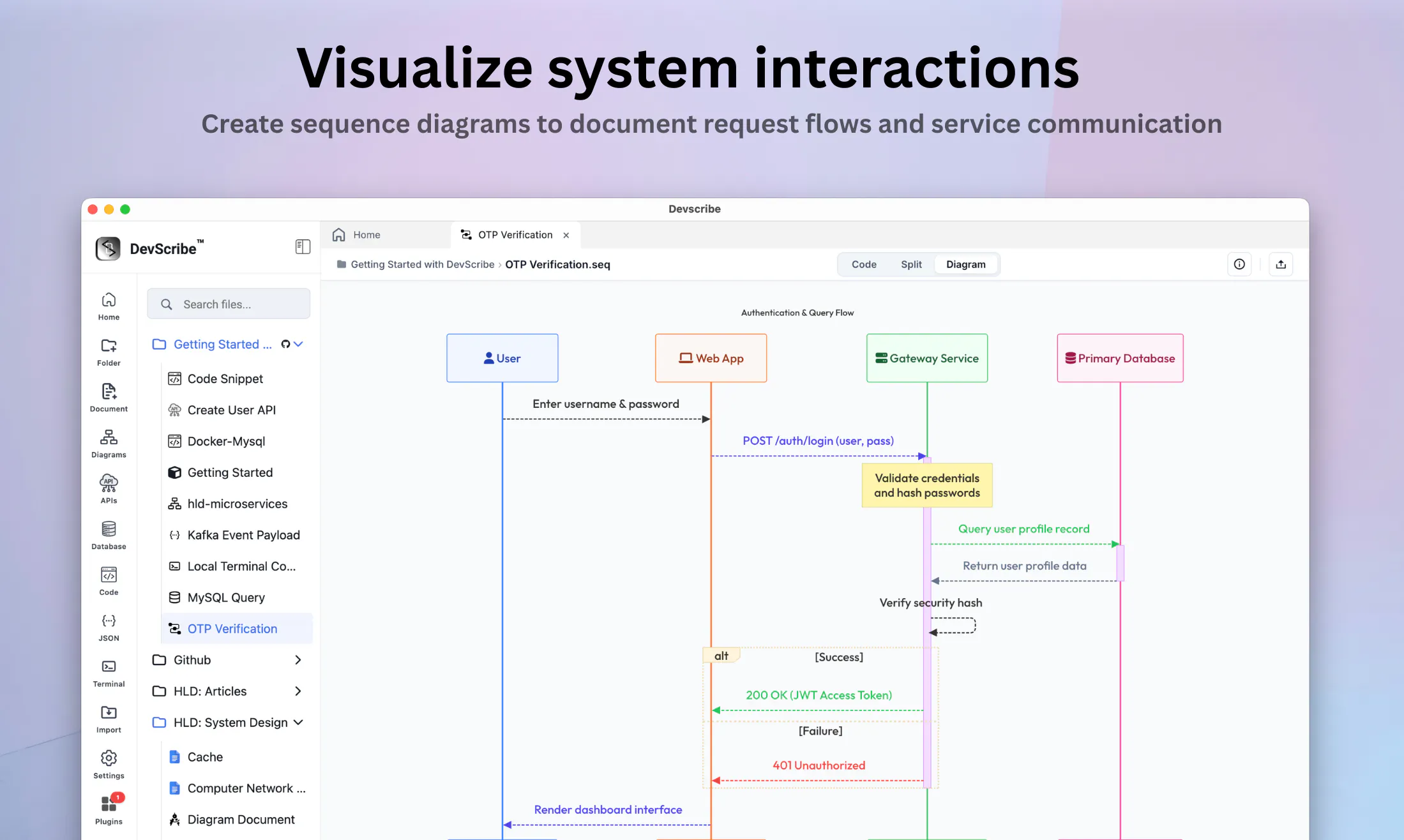Switch to Code view mode
The height and width of the screenshot is (840, 1404).
(864, 264)
